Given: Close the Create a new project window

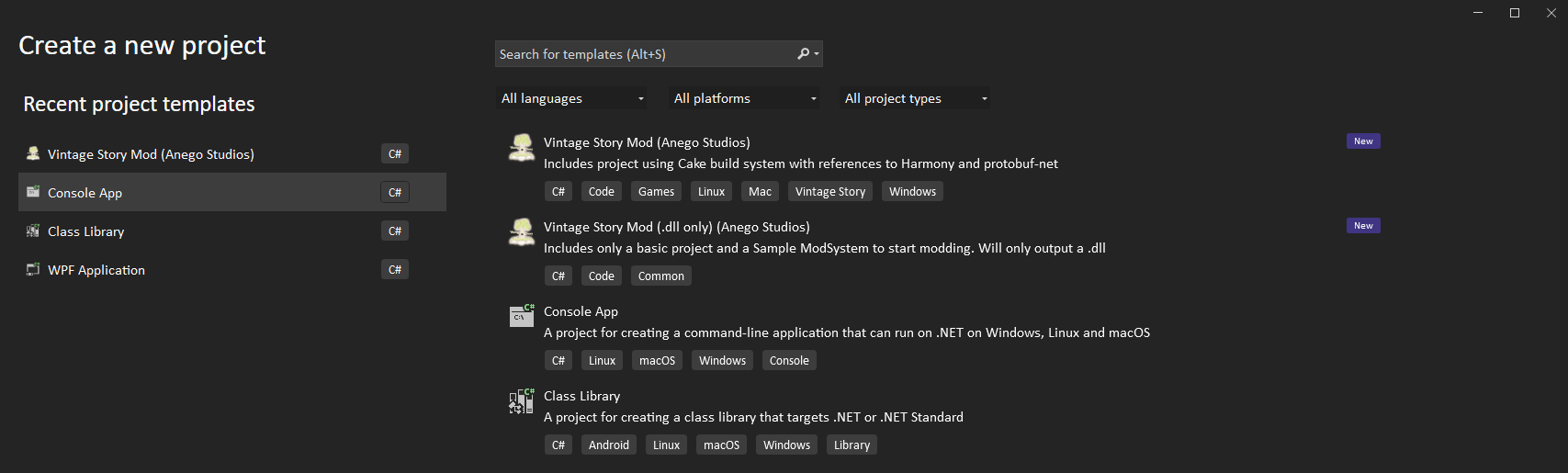Looking at the screenshot, I should pyautogui.click(x=1551, y=13).
